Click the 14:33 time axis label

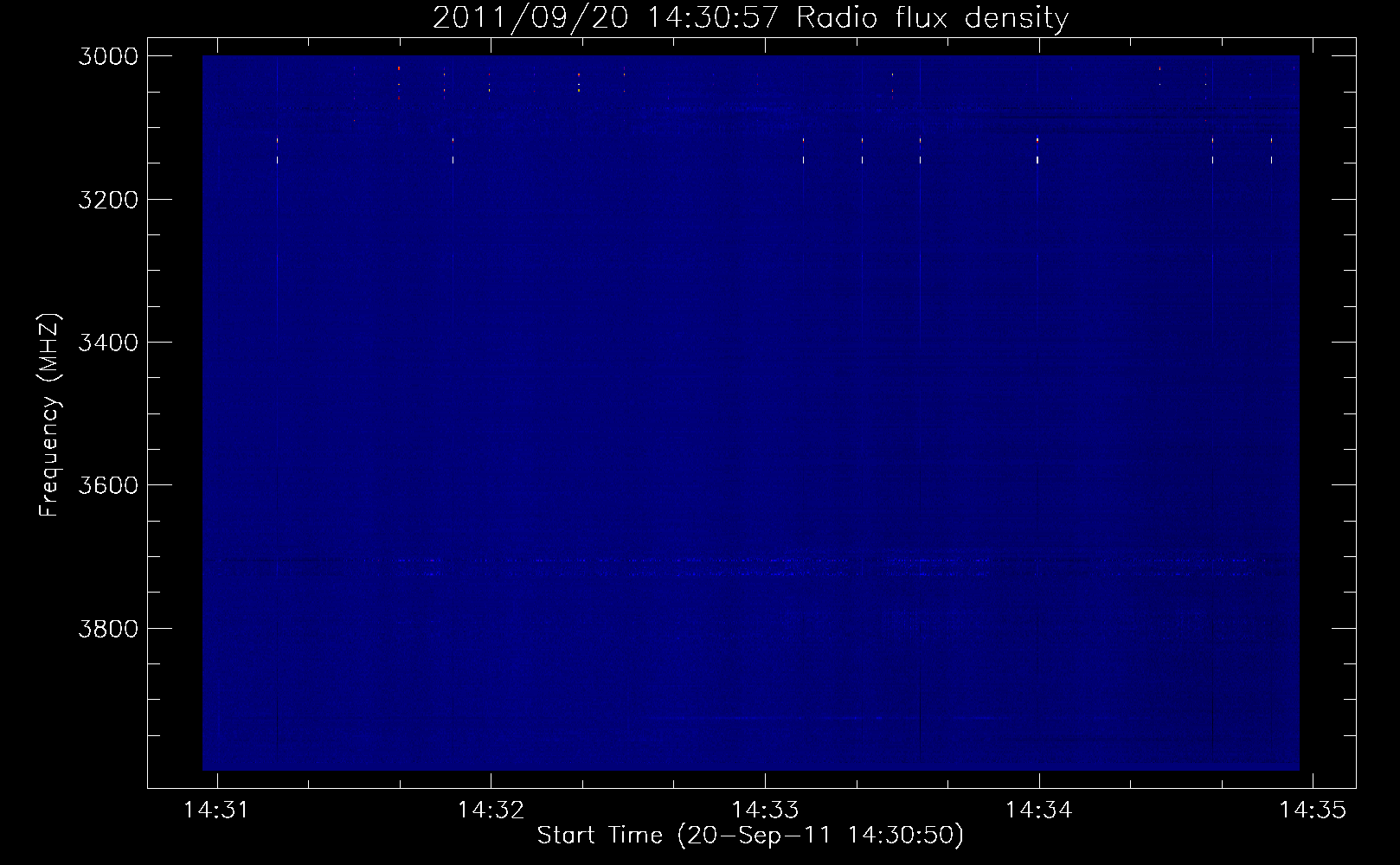[765, 810]
